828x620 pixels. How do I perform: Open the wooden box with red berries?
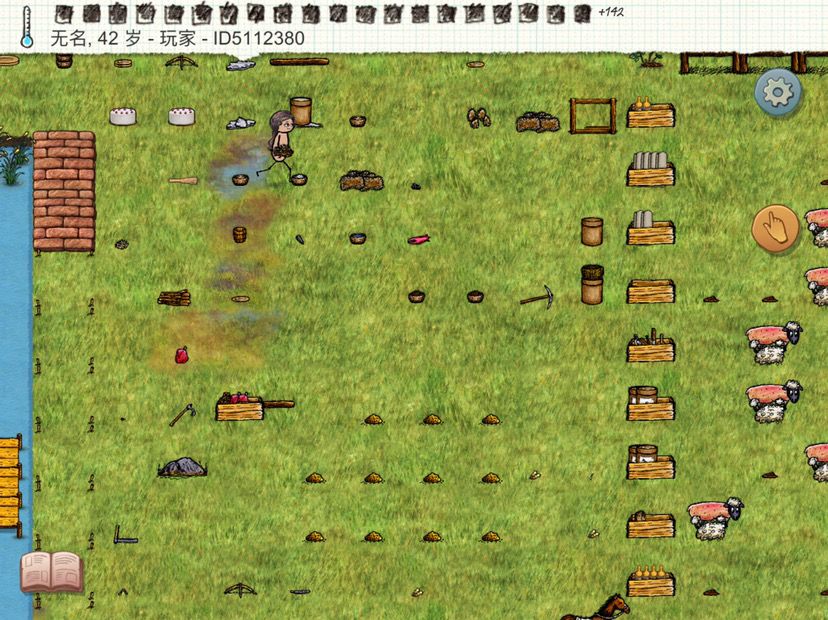[240, 407]
